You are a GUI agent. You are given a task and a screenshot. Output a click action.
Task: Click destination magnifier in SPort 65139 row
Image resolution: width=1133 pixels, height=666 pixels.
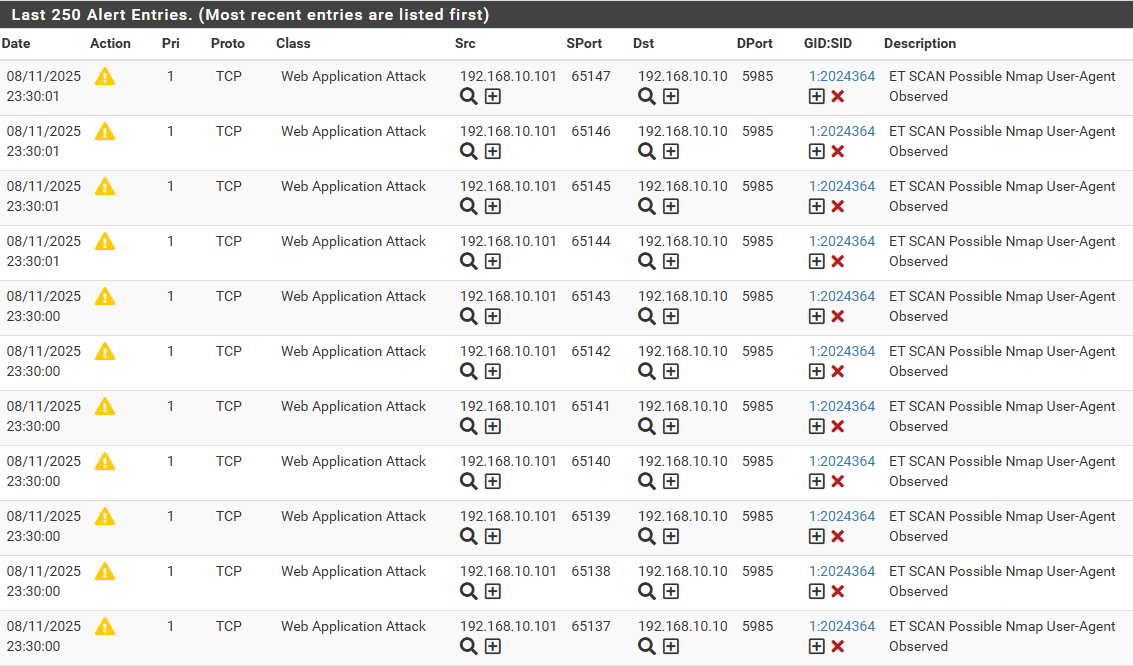pos(647,536)
